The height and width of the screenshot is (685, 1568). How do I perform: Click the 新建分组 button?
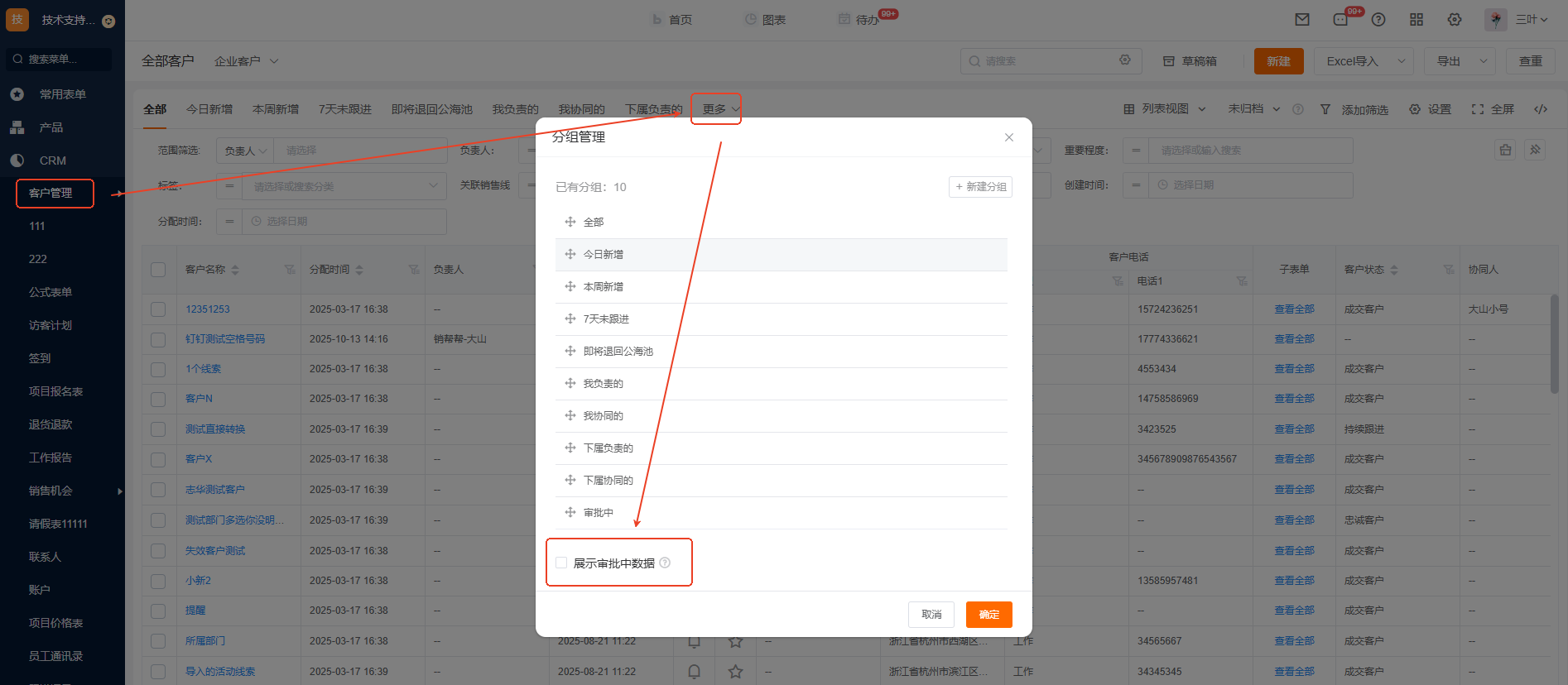point(980,187)
